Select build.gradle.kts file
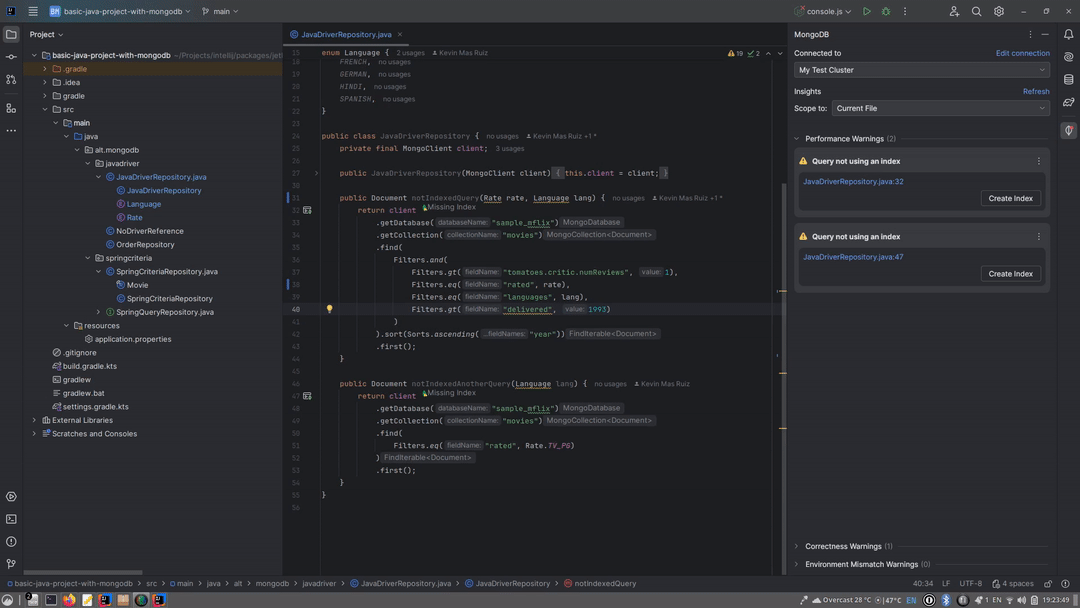The width and height of the screenshot is (1080, 608). tap(90, 366)
